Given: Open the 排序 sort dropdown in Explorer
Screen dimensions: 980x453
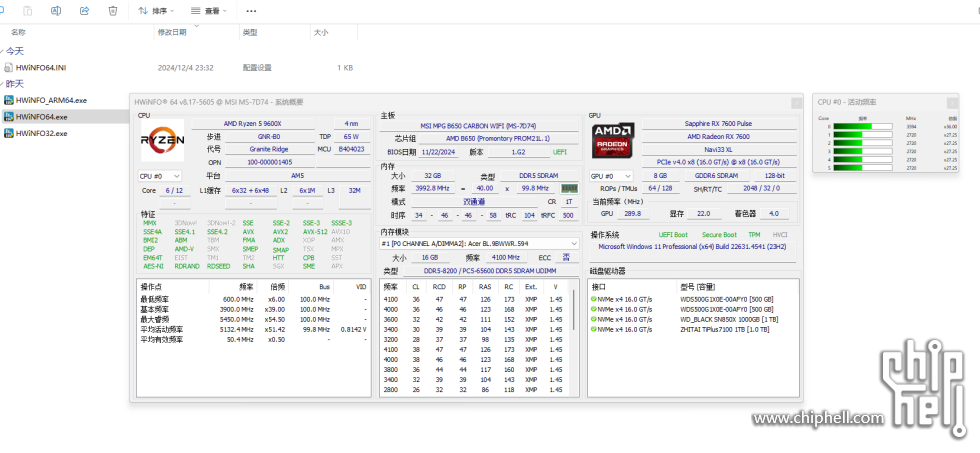Looking at the screenshot, I should tap(156, 11).
